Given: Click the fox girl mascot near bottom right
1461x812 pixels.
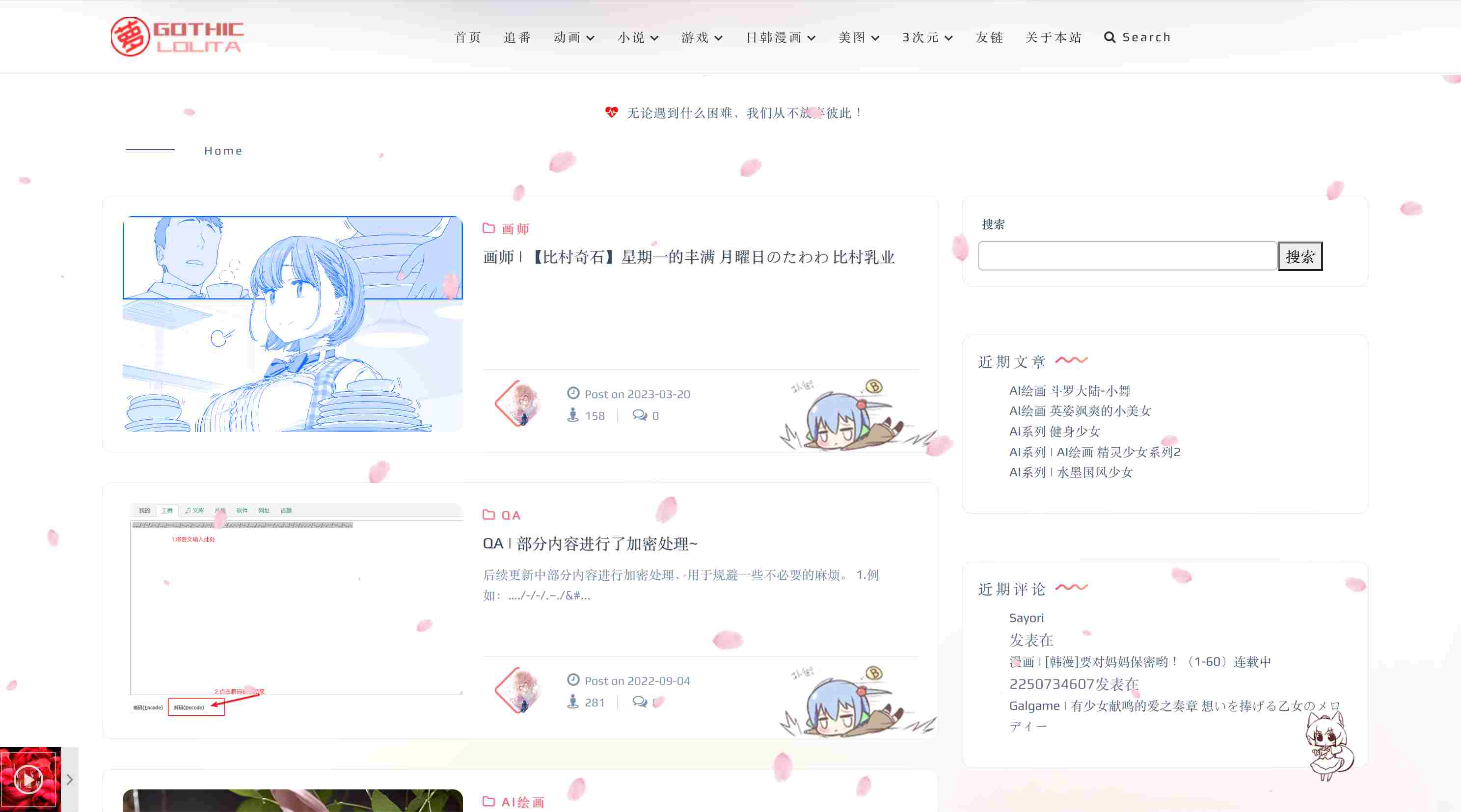Looking at the screenshot, I should pos(1328,746).
